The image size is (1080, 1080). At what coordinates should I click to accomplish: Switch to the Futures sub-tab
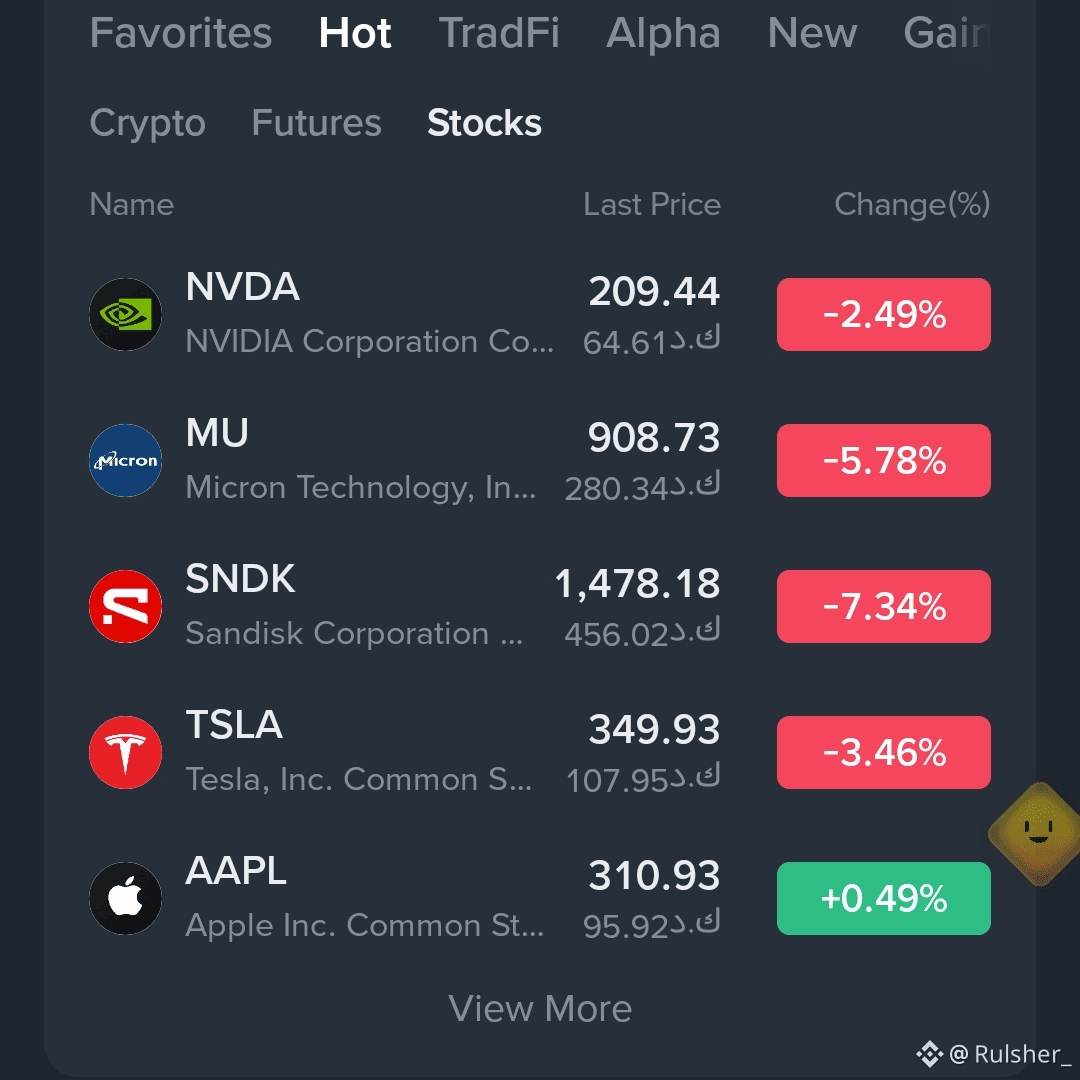point(316,123)
